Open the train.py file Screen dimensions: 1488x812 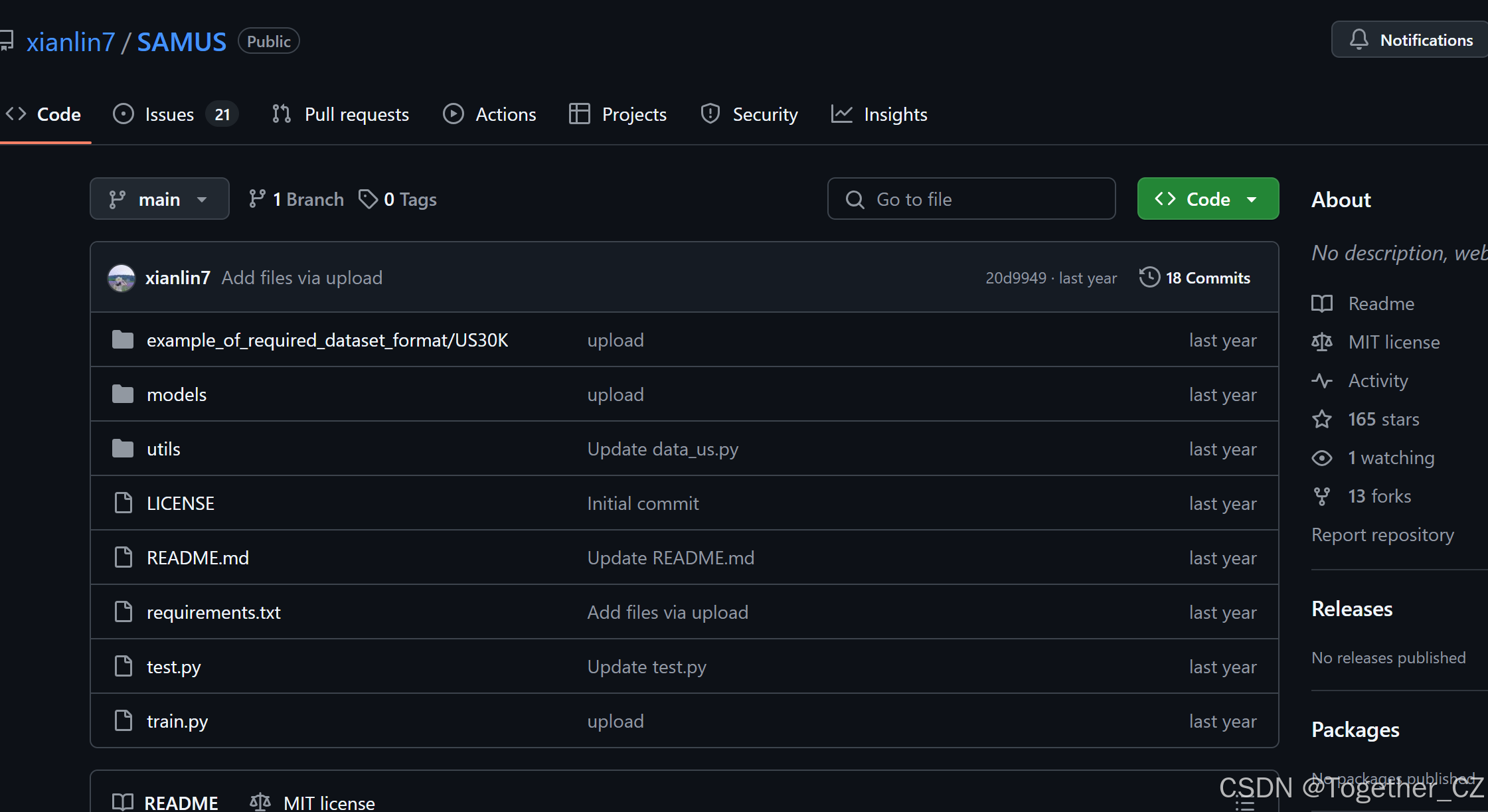point(177,721)
